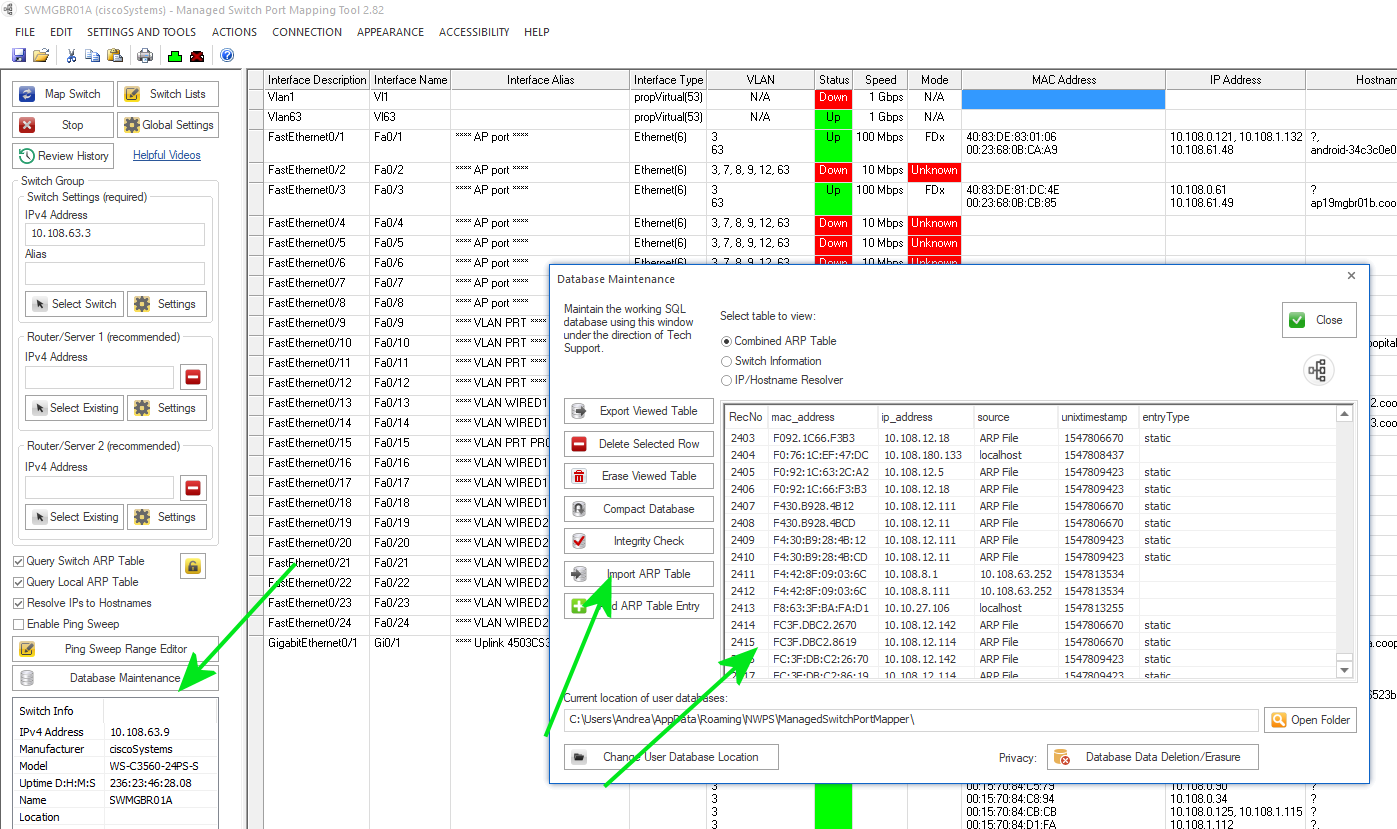
Task: Click the MAC Address column header in main grid
Action: [1064, 80]
